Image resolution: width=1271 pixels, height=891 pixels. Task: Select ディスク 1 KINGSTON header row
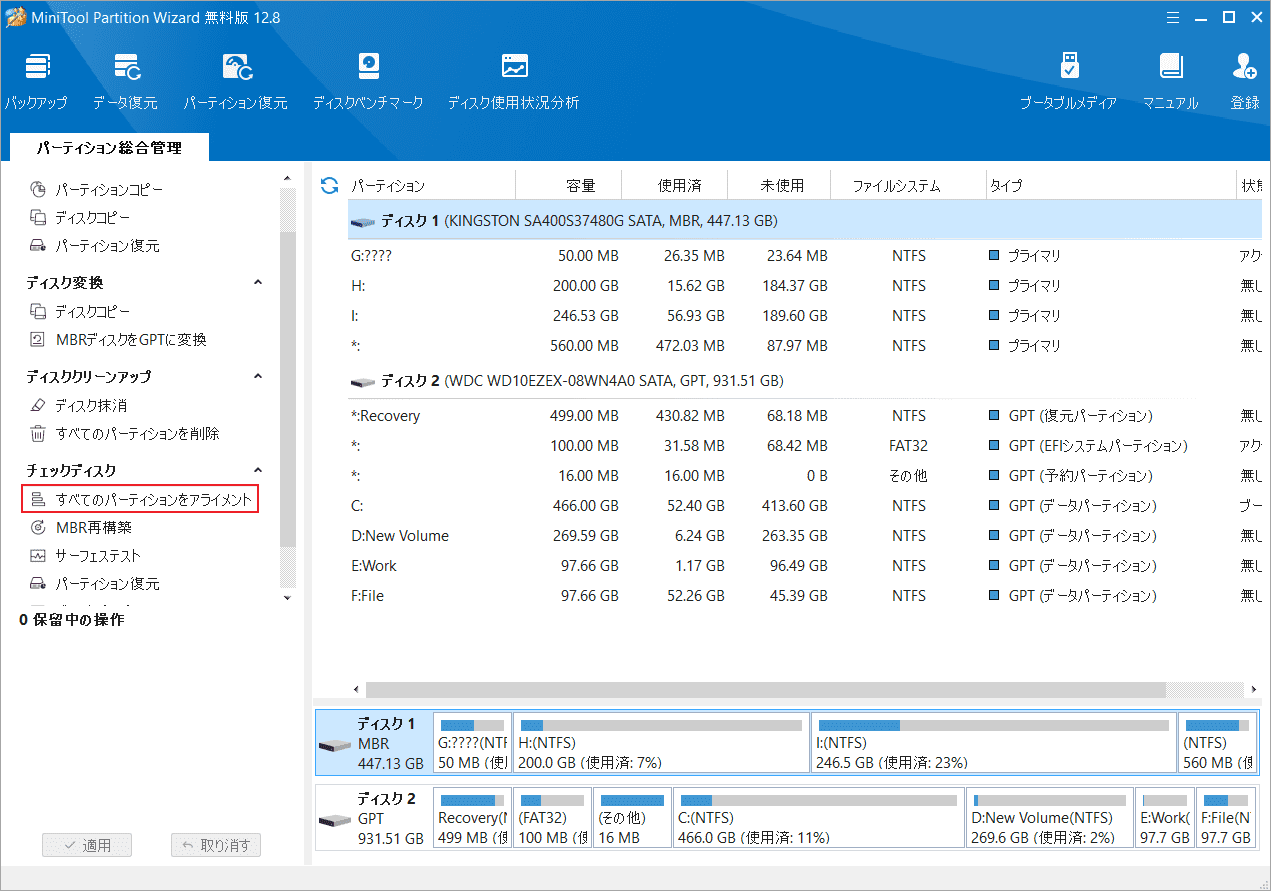805,220
